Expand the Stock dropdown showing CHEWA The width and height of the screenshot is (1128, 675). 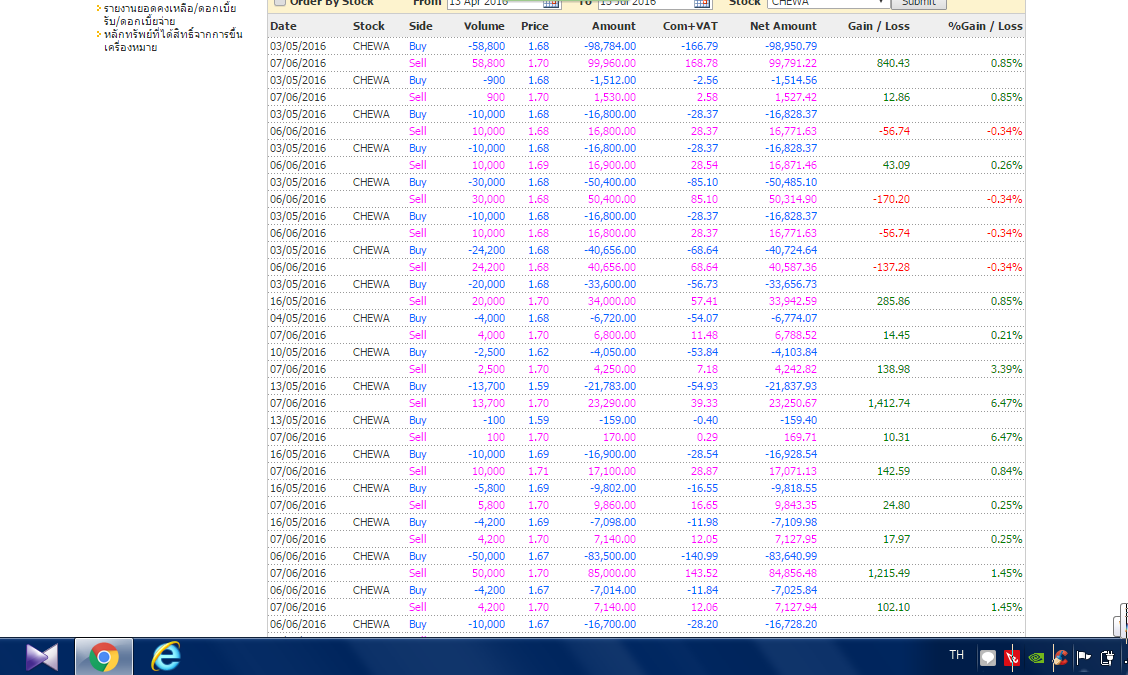point(828,4)
